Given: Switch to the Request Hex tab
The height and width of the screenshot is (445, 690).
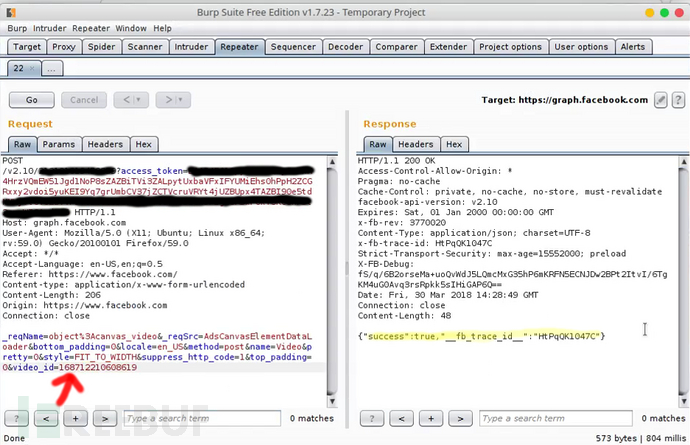Looking at the screenshot, I should [x=143, y=144].
